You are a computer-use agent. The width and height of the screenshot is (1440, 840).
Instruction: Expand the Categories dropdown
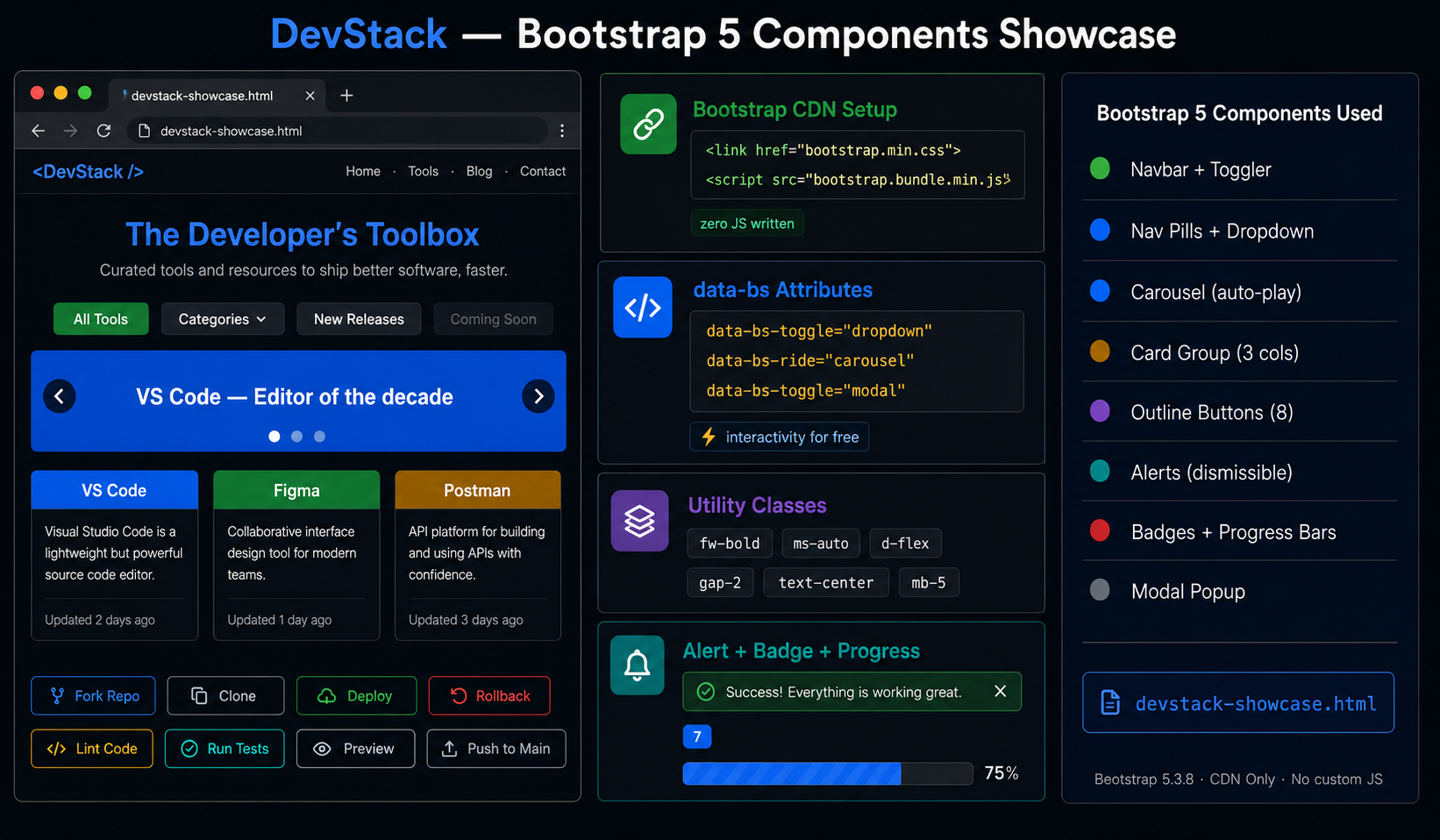(223, 319)
